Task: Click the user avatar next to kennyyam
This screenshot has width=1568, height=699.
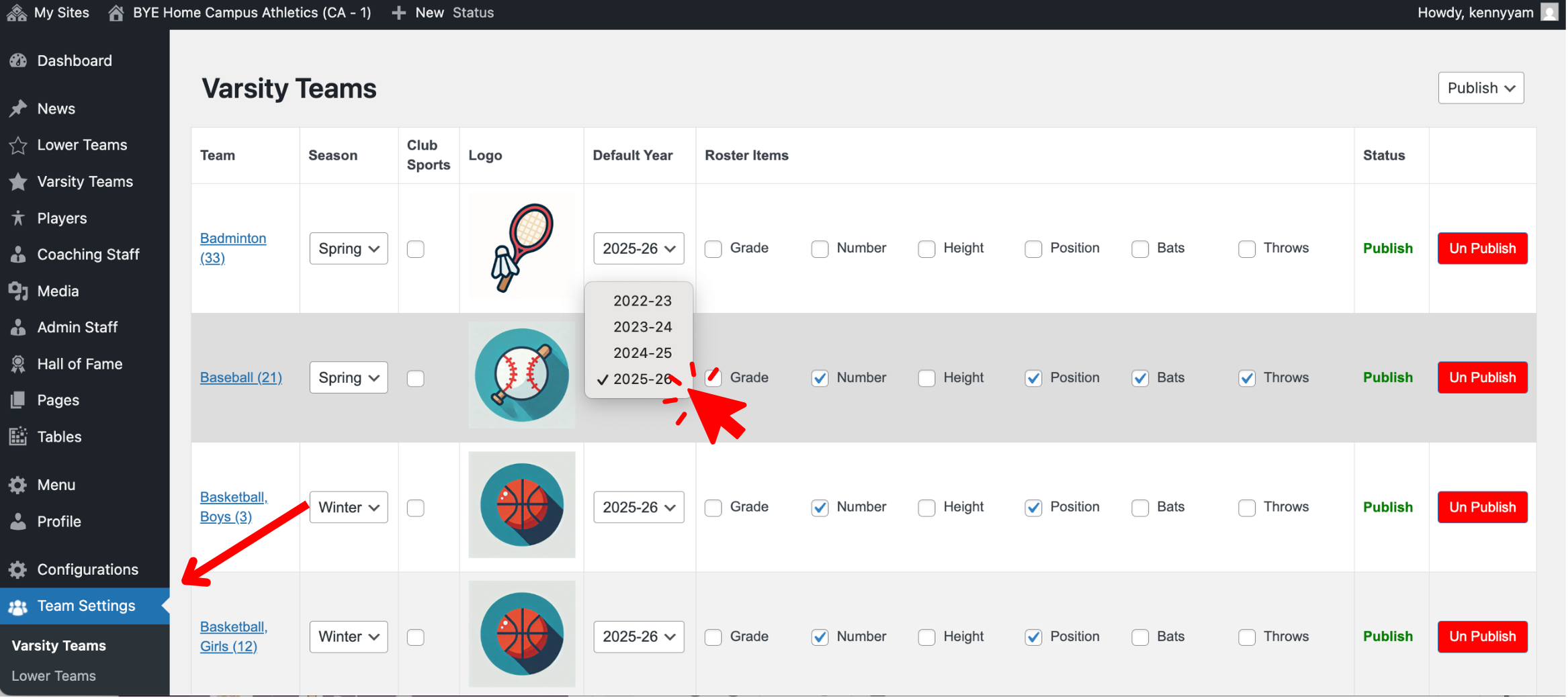Action: click(x=1549, y=12)
